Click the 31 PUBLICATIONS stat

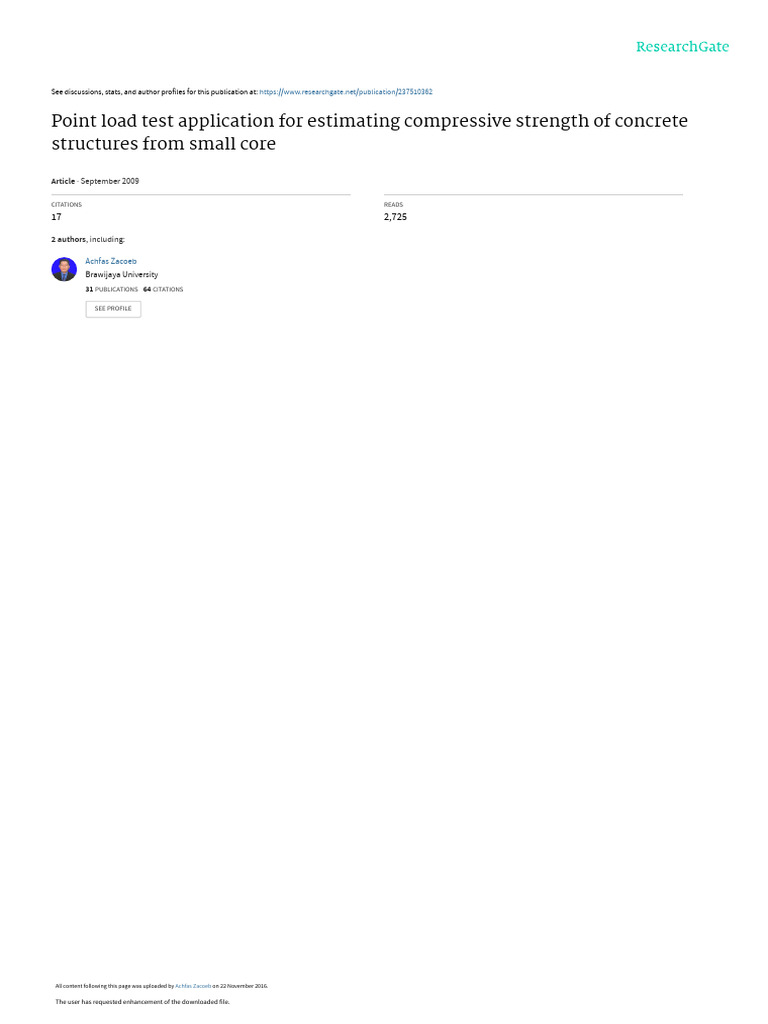point(112,289)
